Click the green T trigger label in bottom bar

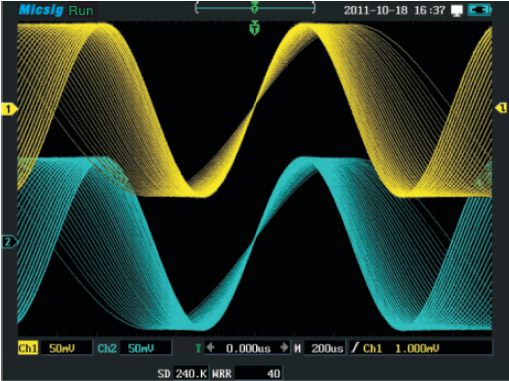198,348
